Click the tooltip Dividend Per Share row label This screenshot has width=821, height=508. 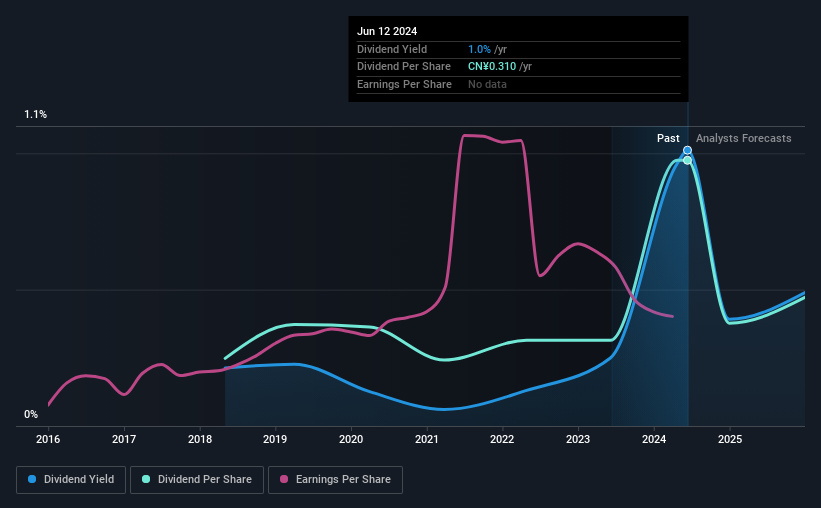pyautogui.click(x=404, y=67)
